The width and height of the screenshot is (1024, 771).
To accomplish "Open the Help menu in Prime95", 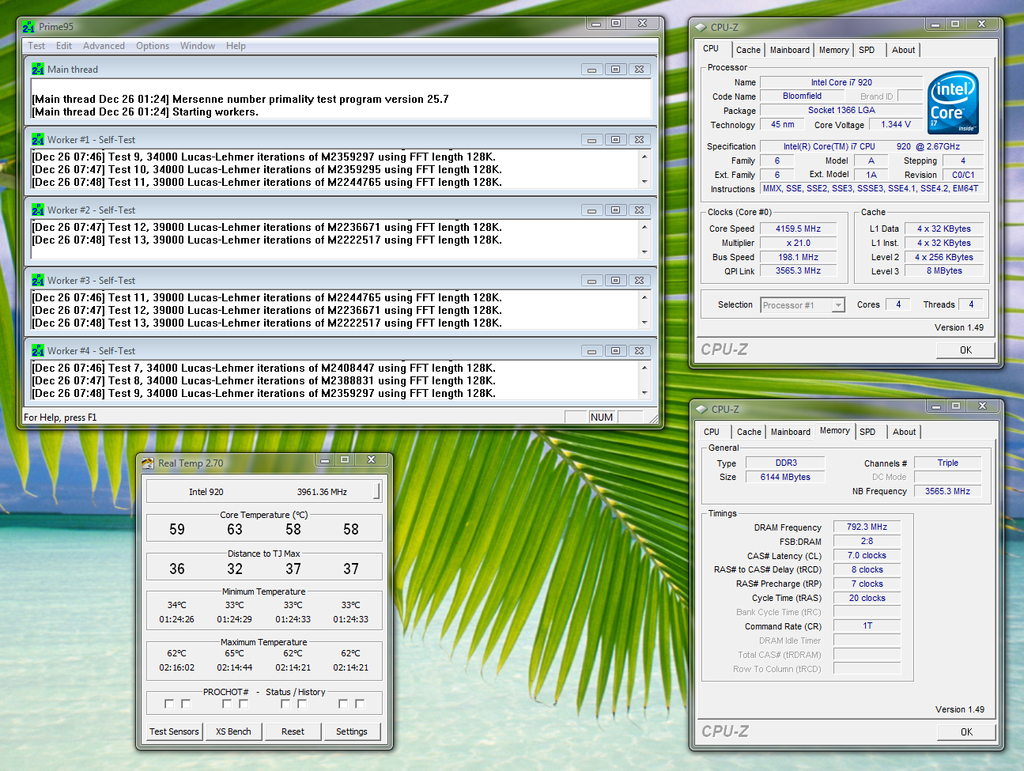I will 236,46.
